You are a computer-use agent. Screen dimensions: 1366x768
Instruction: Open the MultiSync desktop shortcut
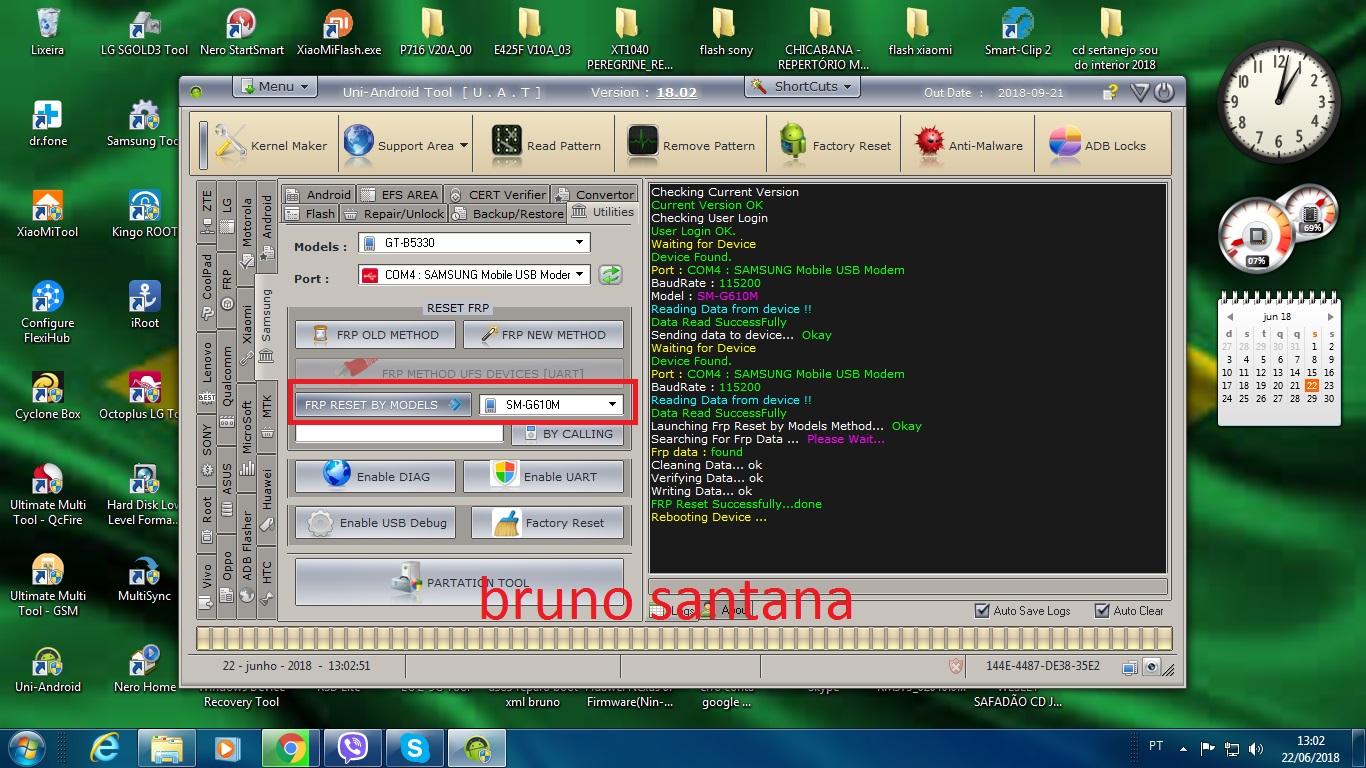point(145,578)
